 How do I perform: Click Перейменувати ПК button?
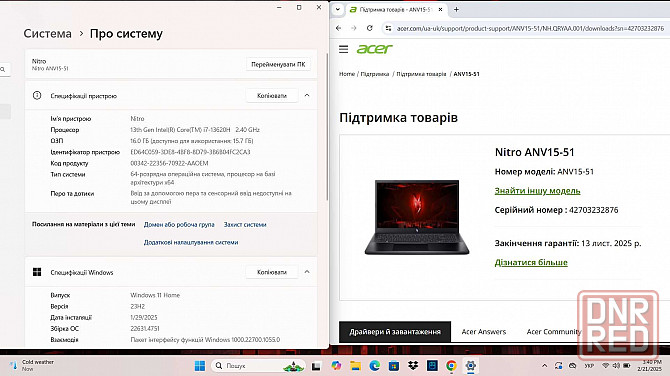coord(278,65)
